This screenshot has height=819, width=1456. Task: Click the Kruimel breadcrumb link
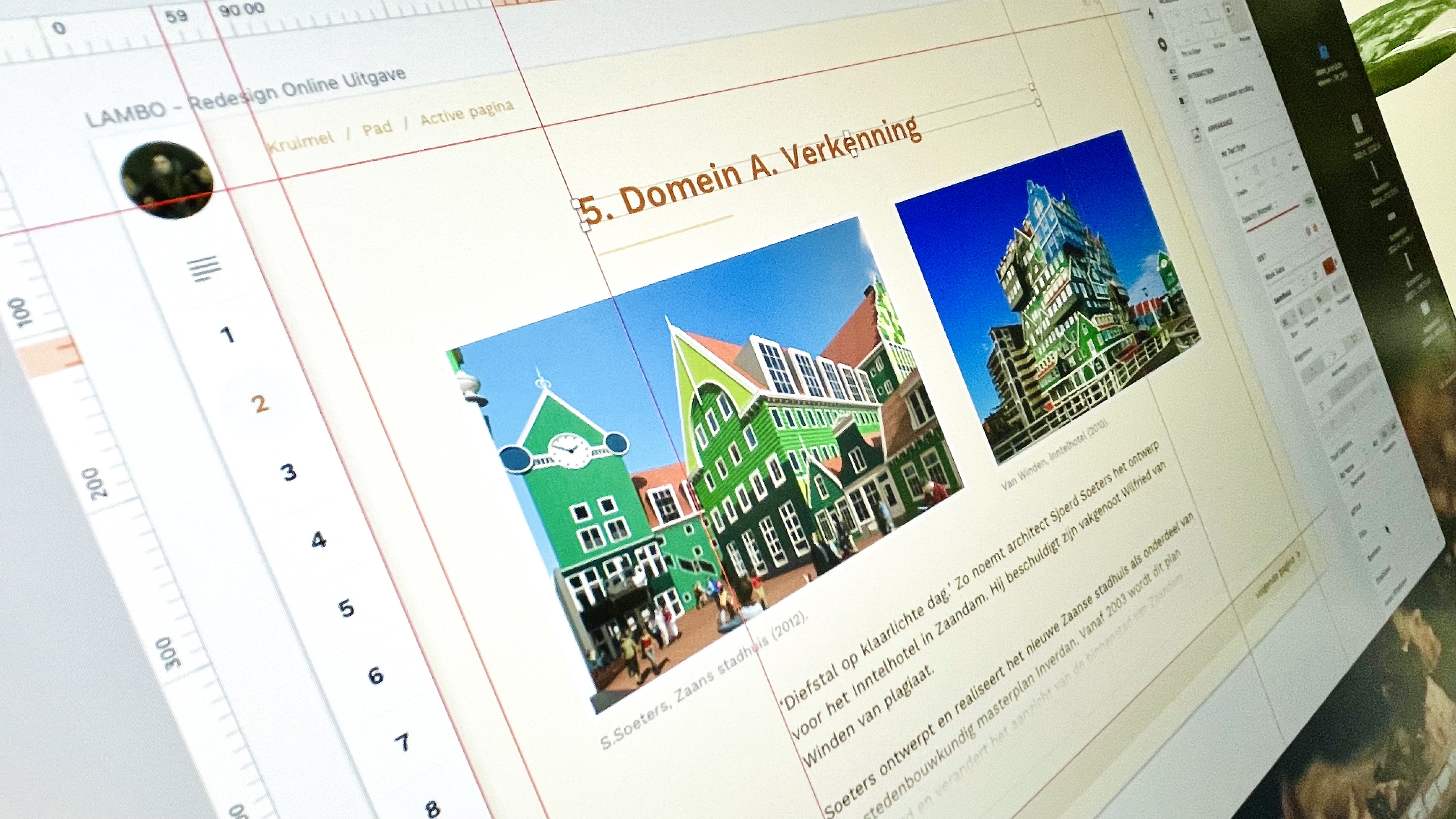[301, 142]
